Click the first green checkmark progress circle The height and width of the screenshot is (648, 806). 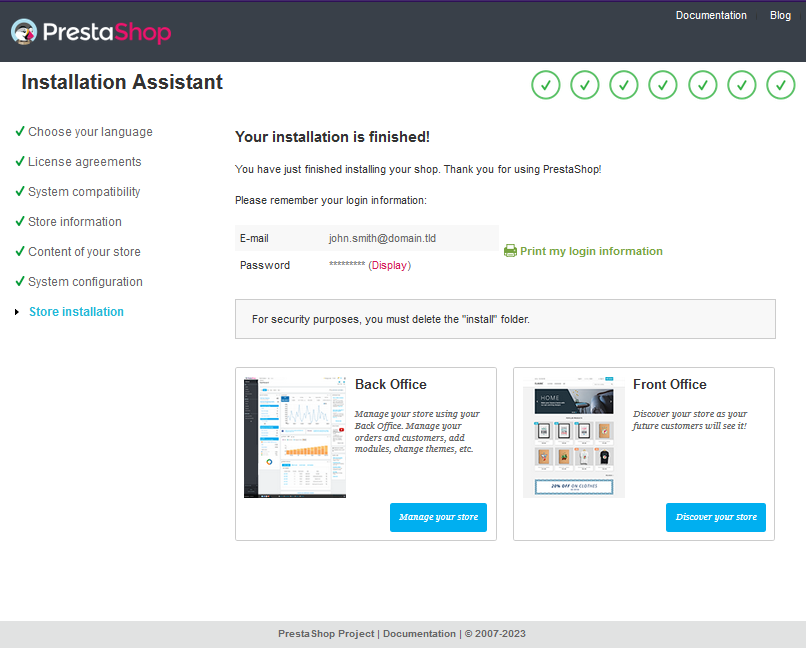545,85
